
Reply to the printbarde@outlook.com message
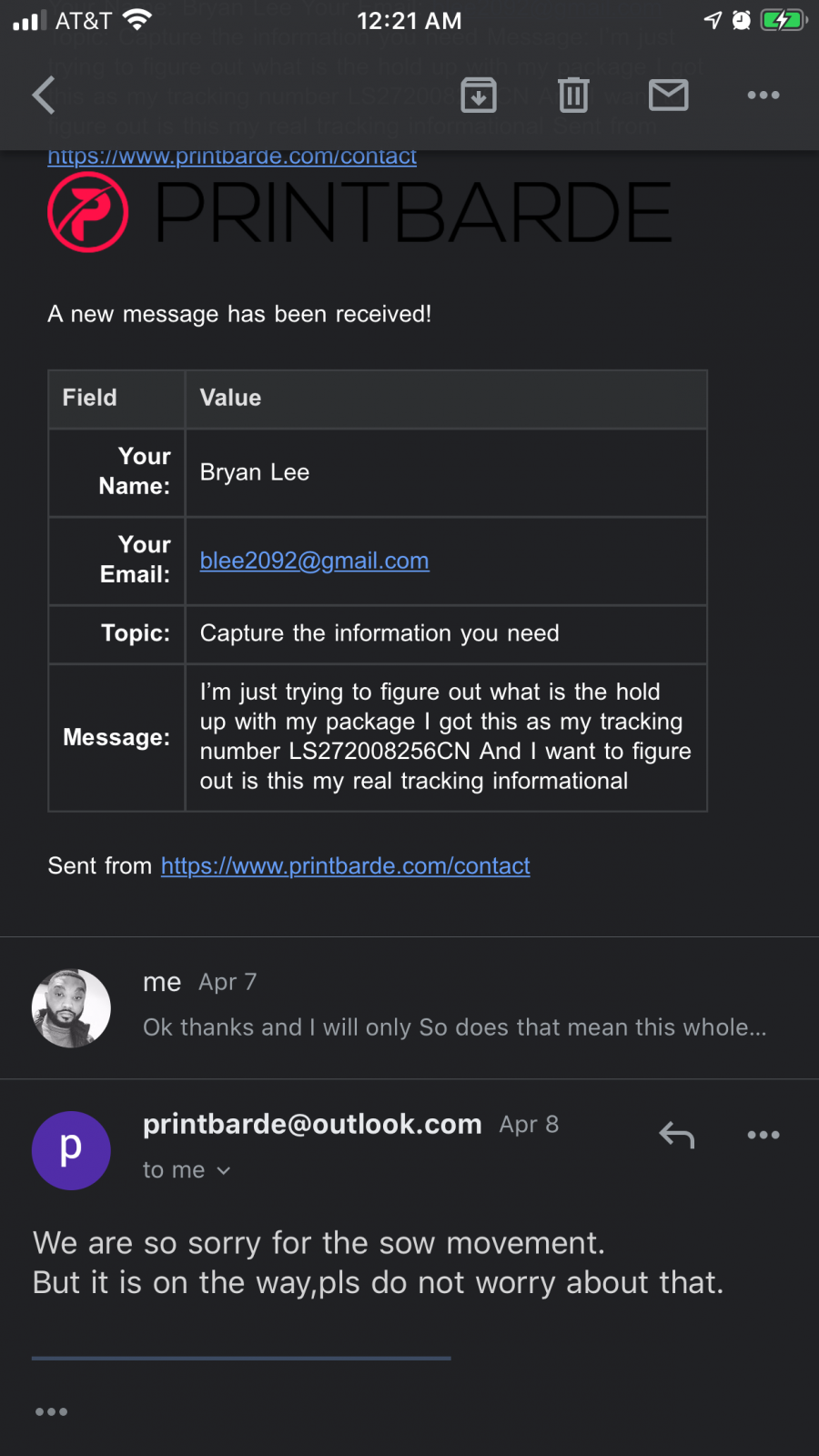[677, 1135]
